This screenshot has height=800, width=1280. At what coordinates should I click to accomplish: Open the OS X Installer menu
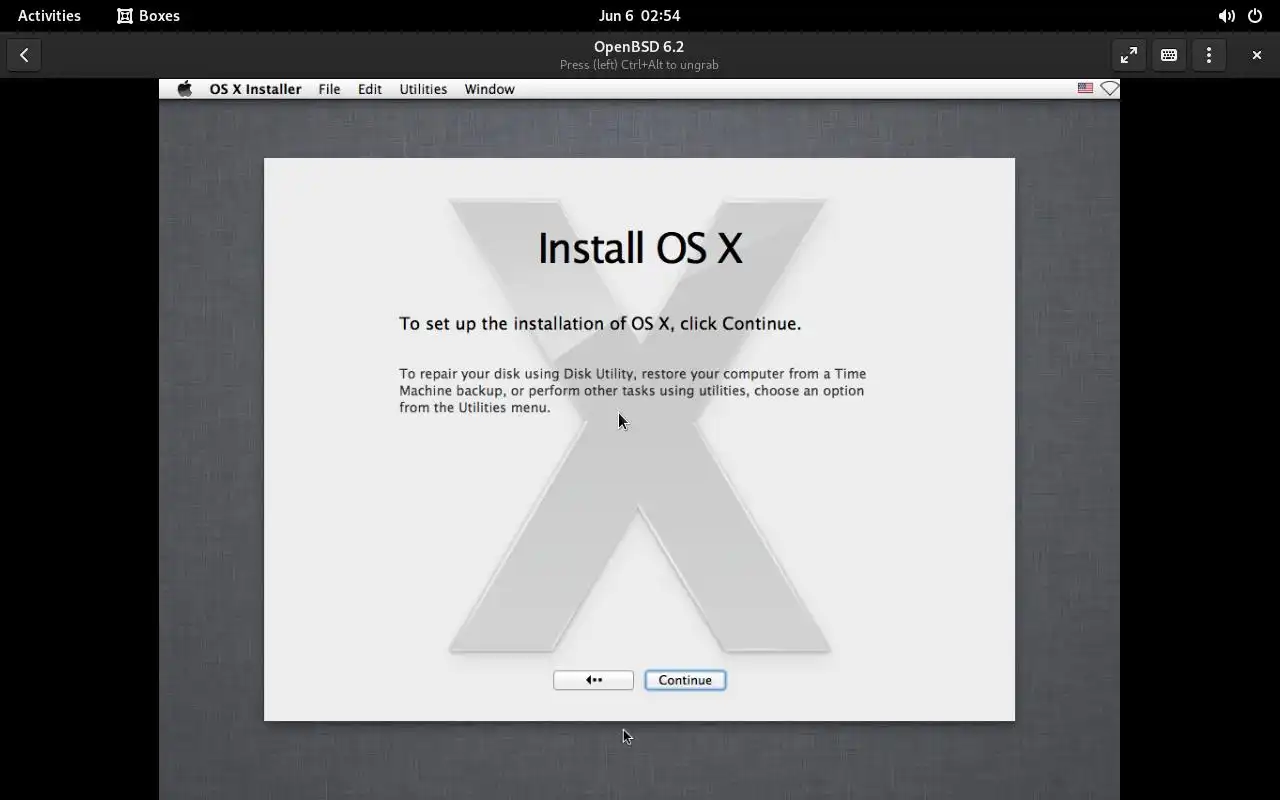coord(255,89)
